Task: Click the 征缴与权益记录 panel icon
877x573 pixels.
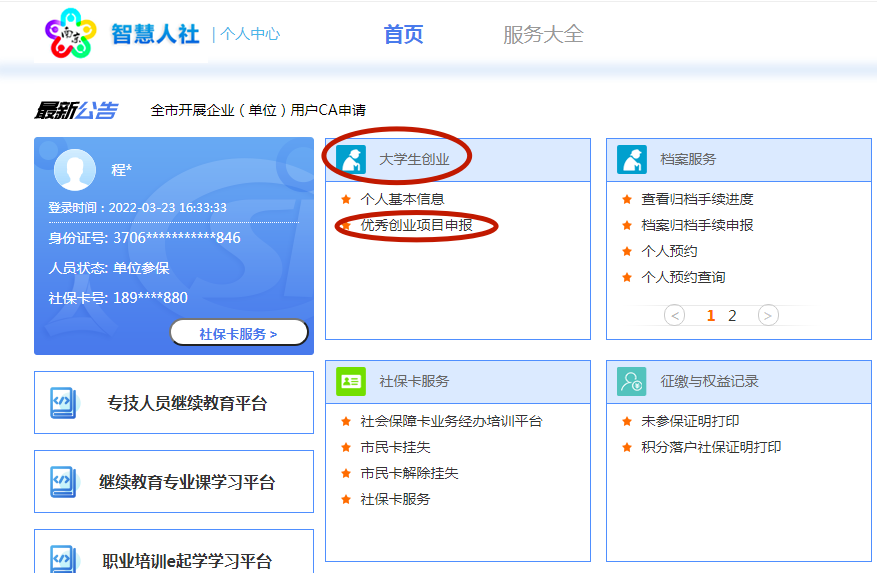Action: coord(632,381)
